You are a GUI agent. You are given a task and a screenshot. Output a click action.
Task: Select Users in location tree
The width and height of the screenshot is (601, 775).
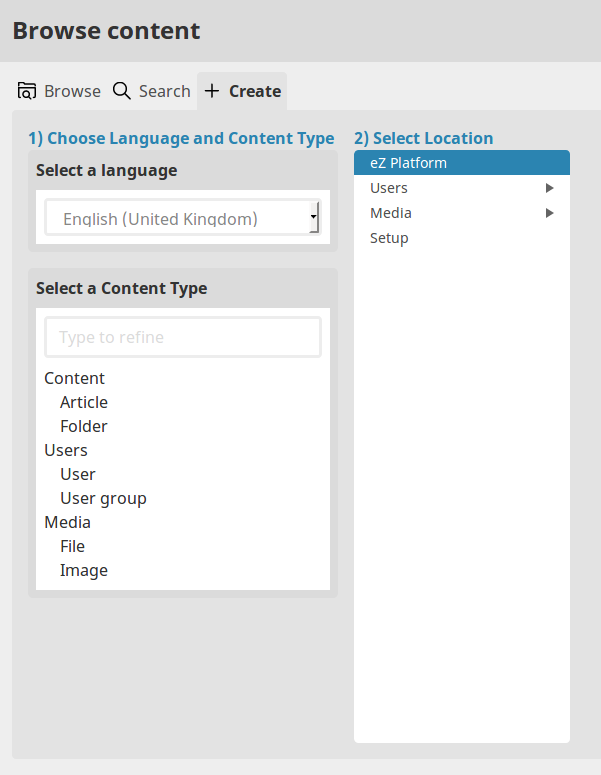point(389,188)
